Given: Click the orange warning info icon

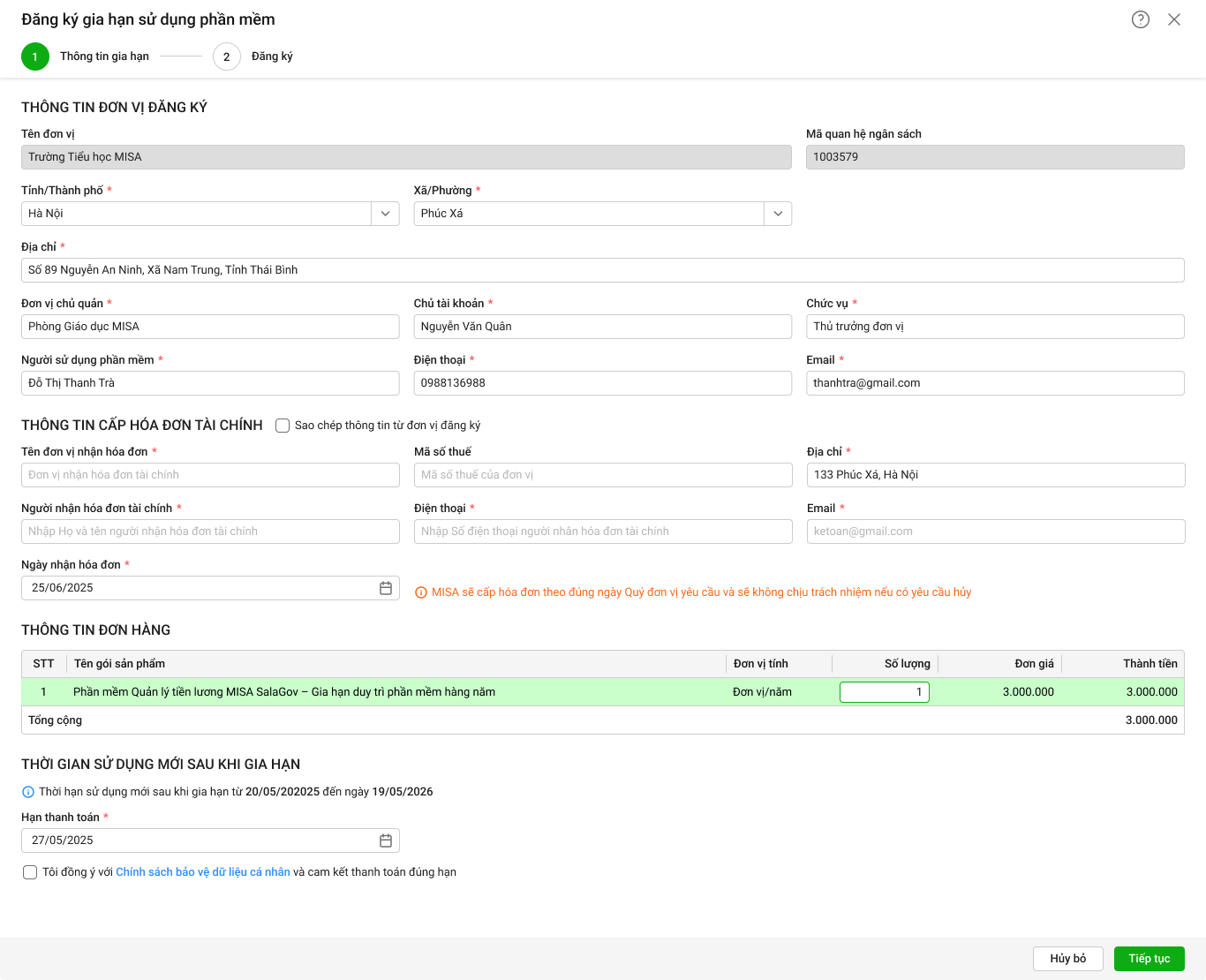Looking at the screenshot, I should click(x=421, y=592).
